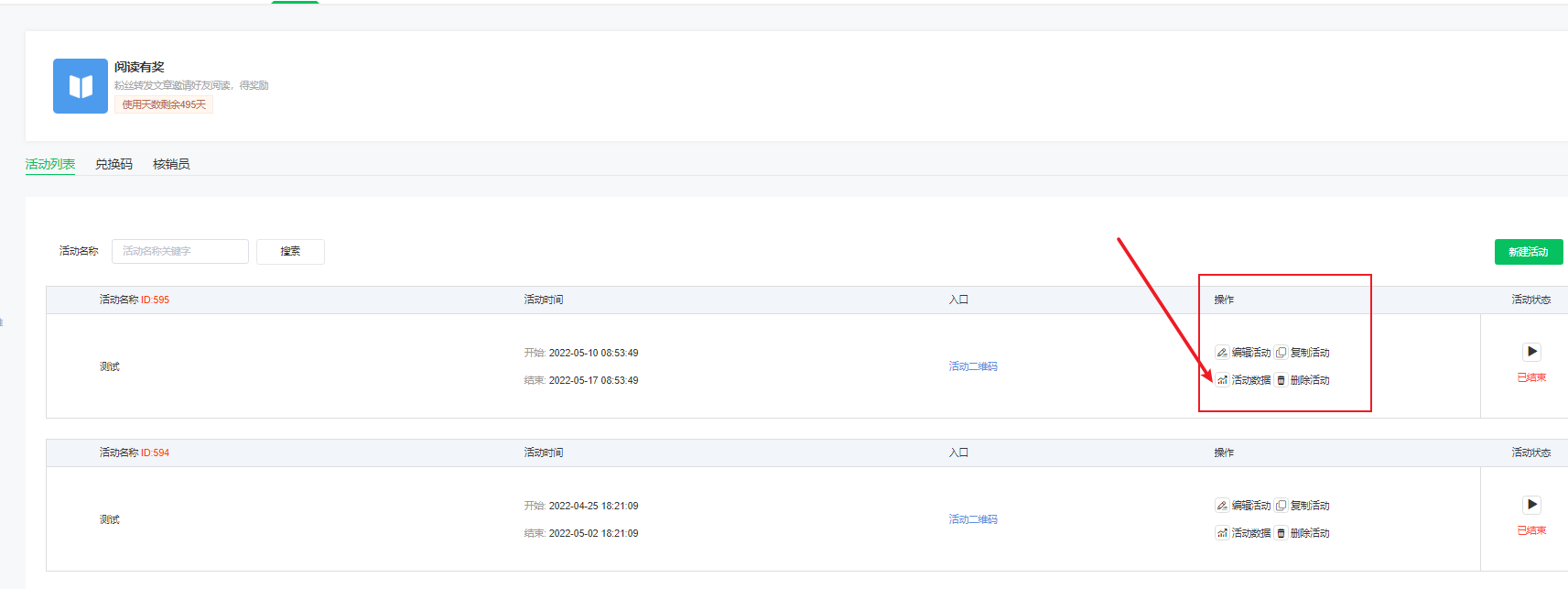Click the blue book icon for 阅读有奖
The width and height of the screenshot is (1568, 589).
81,86
